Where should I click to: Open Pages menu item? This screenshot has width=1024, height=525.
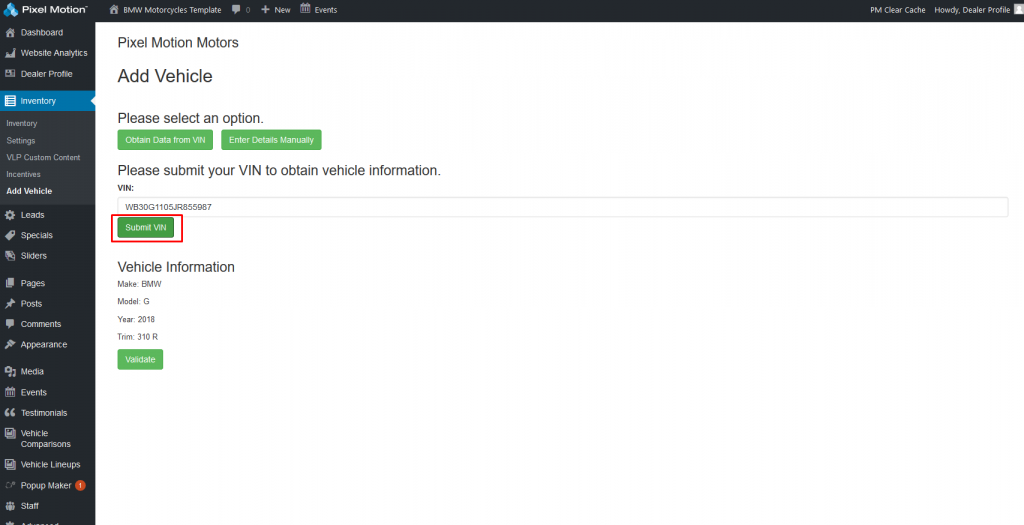coord(33,283)
